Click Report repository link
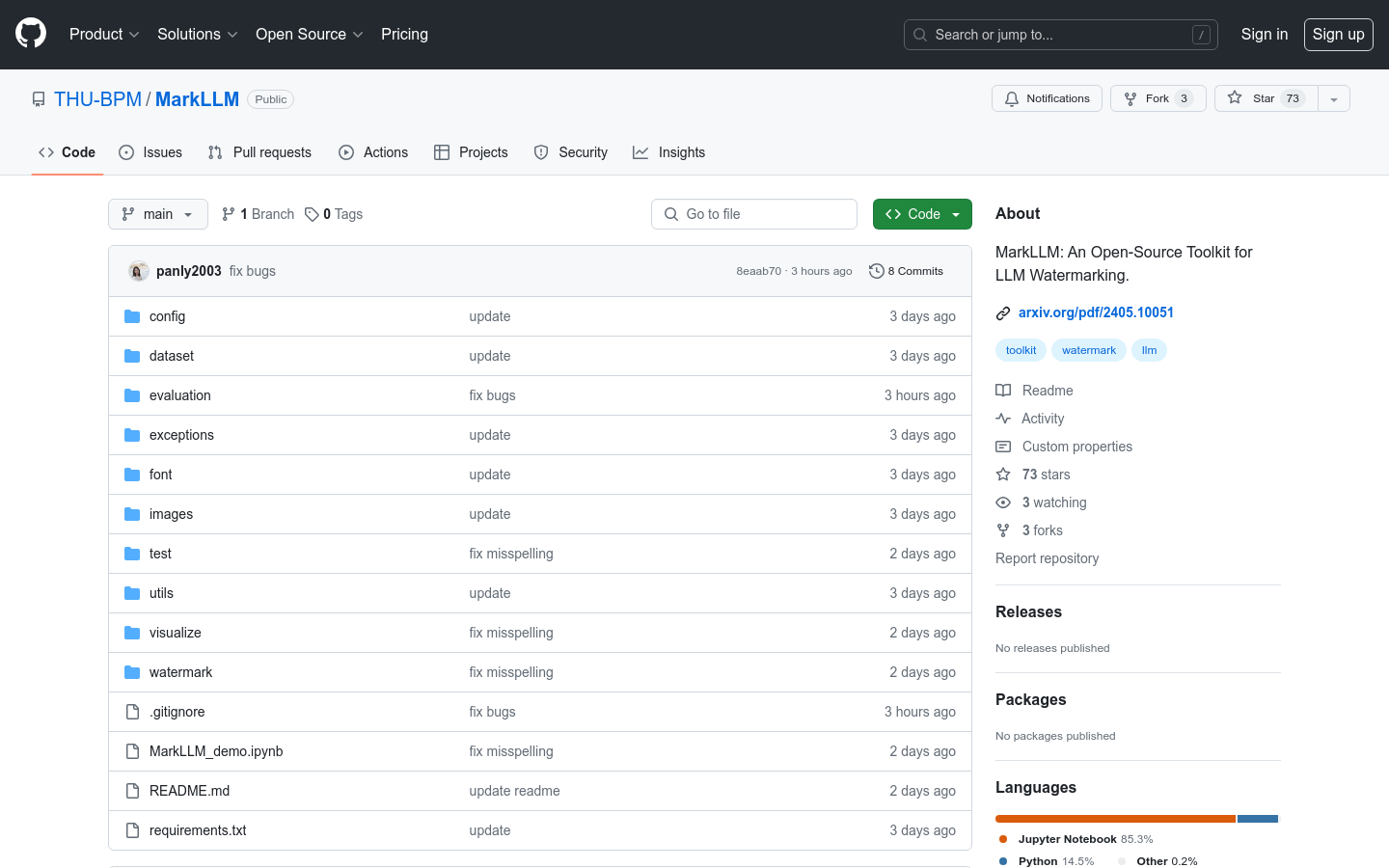 click(x=1047, y=558)
